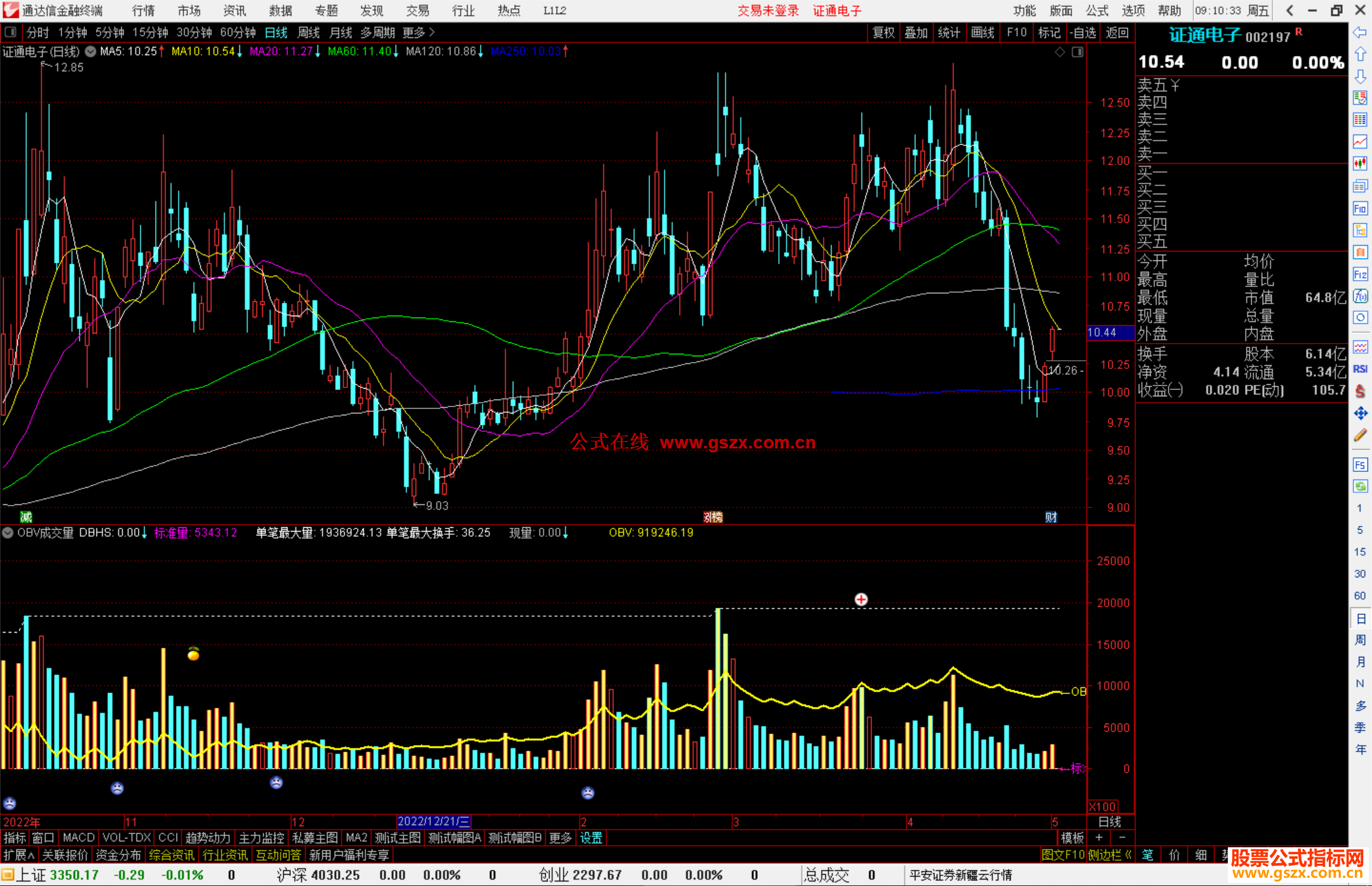Click the RSI indicator sidebar icon
This screenshot has width=1372, height=886.
click(1360, 369)
